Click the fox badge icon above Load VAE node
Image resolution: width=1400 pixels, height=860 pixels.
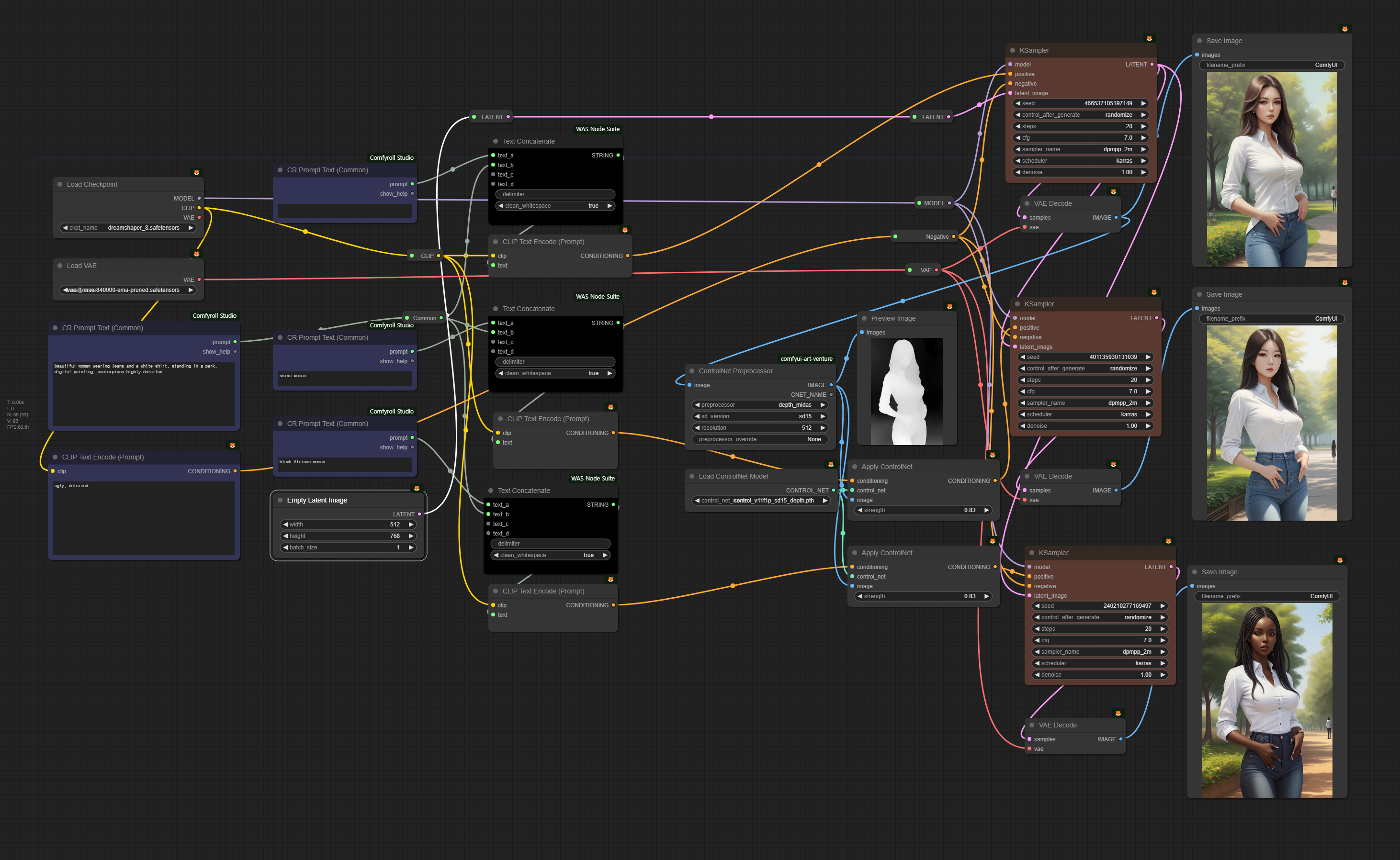pos(196,254)
